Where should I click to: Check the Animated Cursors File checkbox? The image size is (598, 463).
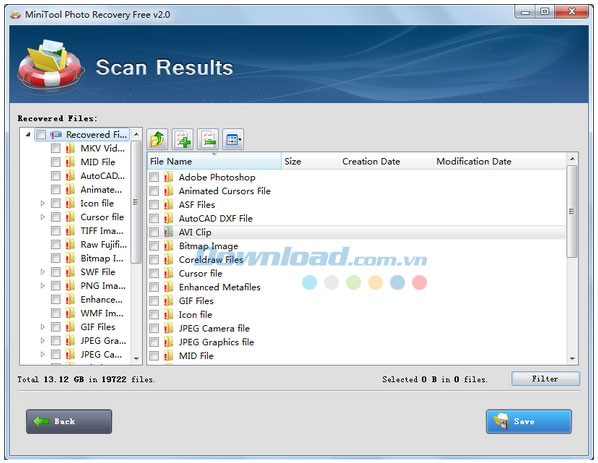coord(154,191)
